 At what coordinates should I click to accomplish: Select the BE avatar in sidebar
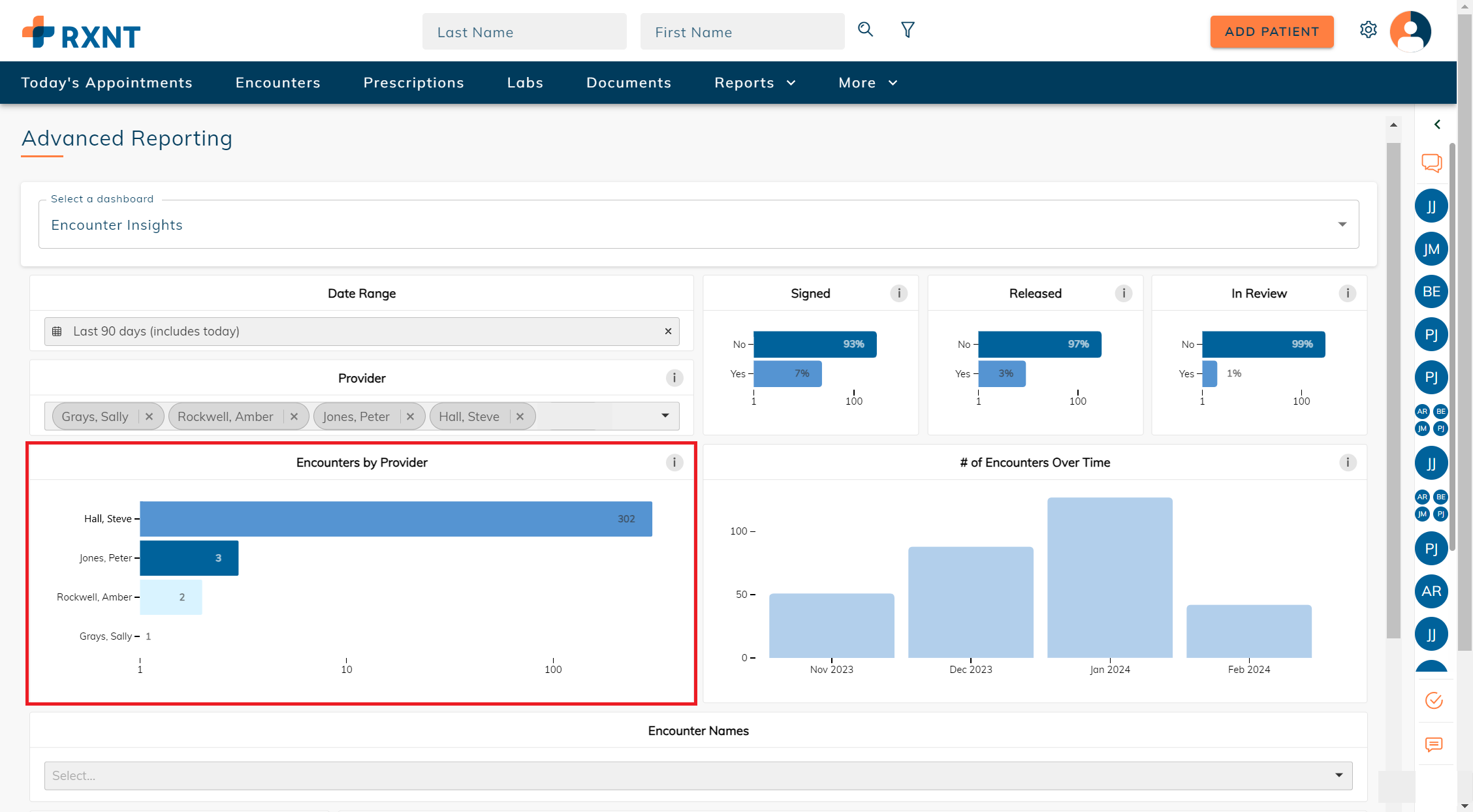tap(1431, 292)
